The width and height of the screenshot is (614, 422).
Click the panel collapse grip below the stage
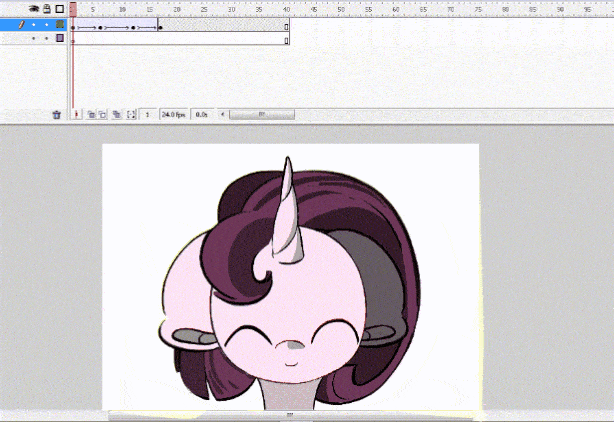290,414
